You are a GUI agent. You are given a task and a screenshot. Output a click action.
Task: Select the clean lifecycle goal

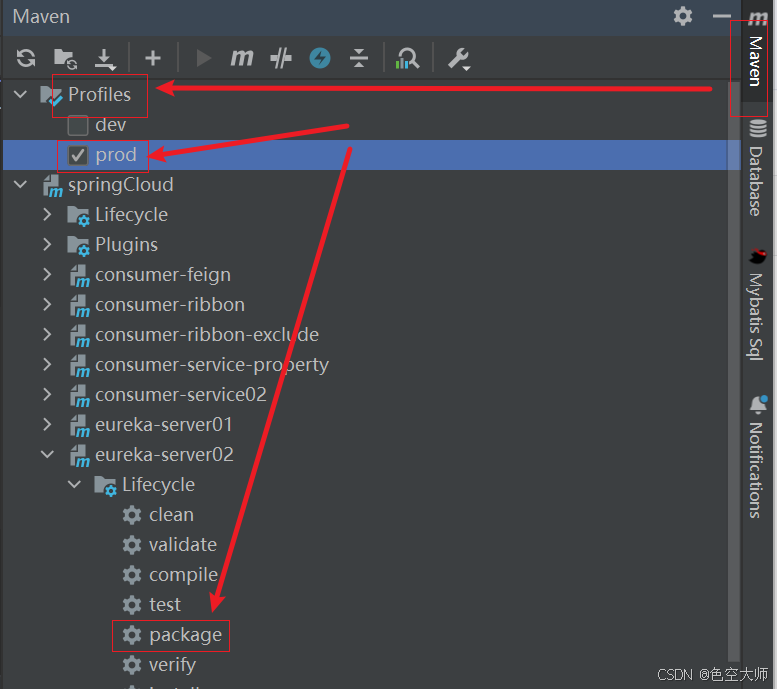(x=171, y=515)
